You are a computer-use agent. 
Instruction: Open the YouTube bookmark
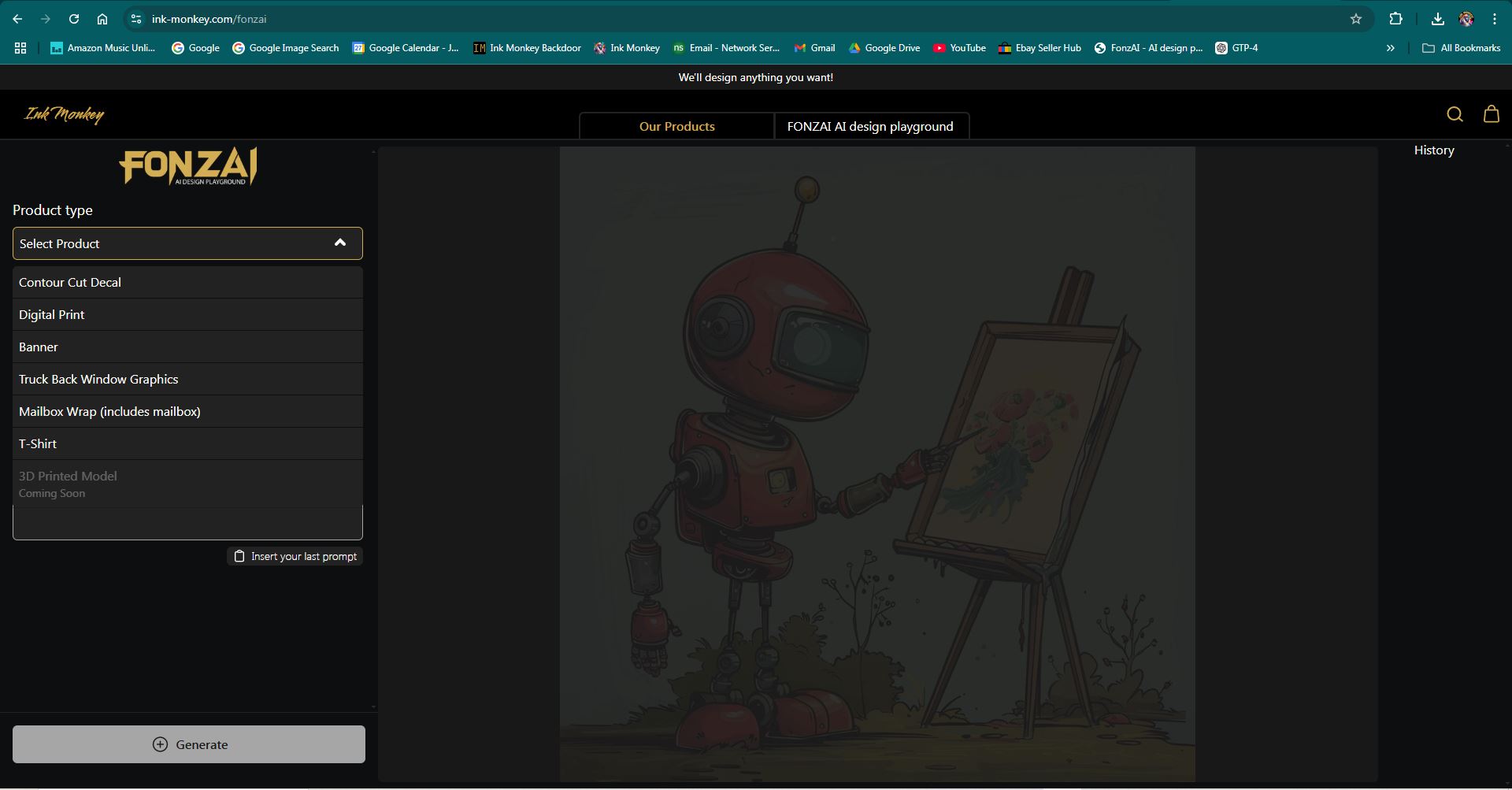point(960,48)
